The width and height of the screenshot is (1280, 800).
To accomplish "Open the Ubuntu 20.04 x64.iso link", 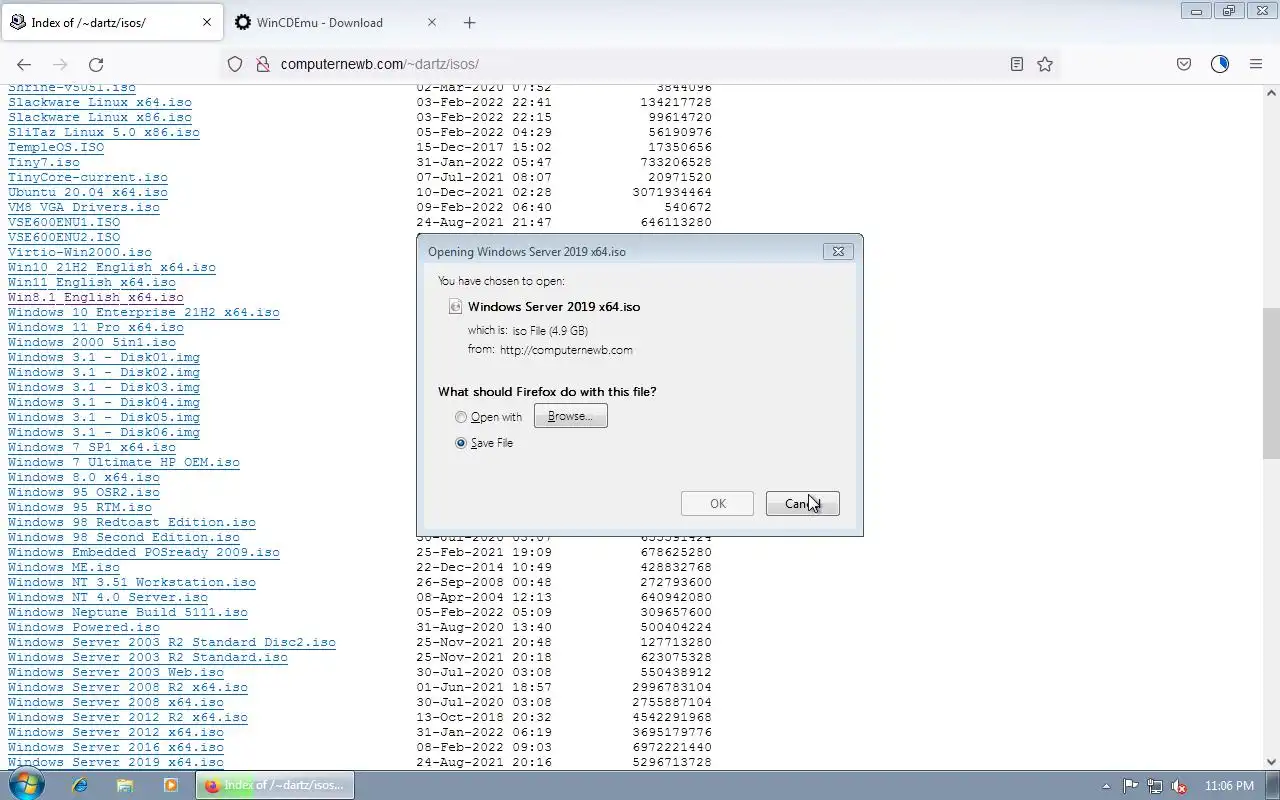I will pos(88,192).
